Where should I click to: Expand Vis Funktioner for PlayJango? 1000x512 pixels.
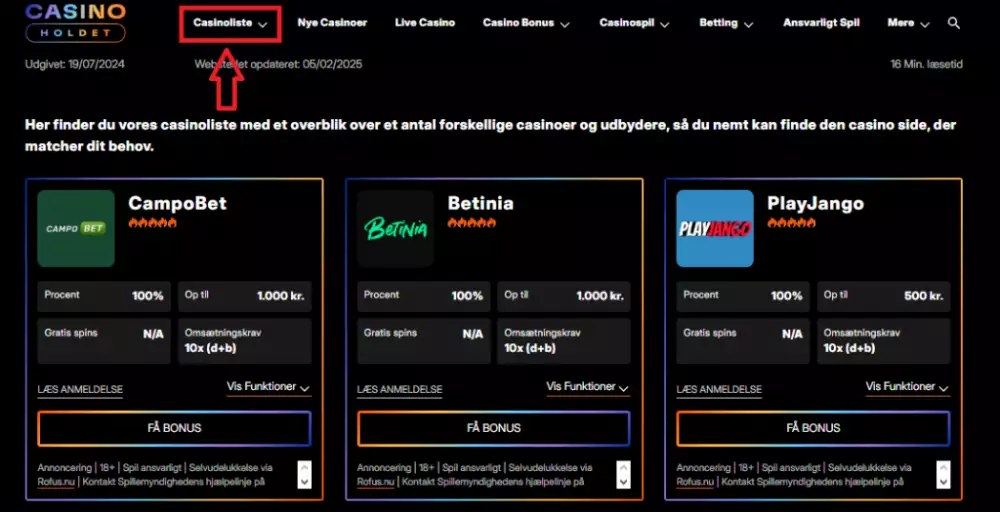[x=907, y=387]
